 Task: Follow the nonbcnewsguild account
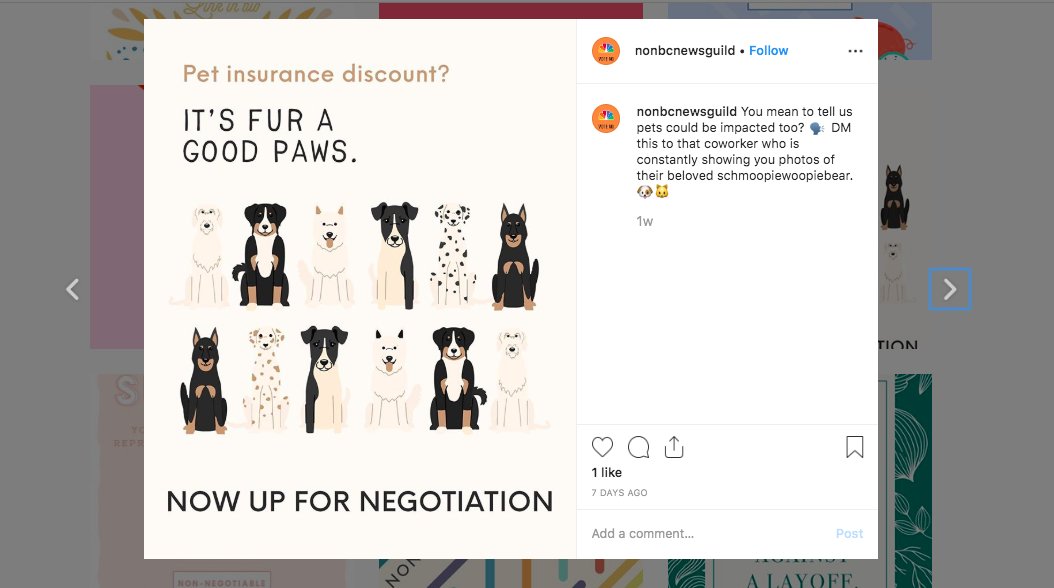click(x=768, y=50)
